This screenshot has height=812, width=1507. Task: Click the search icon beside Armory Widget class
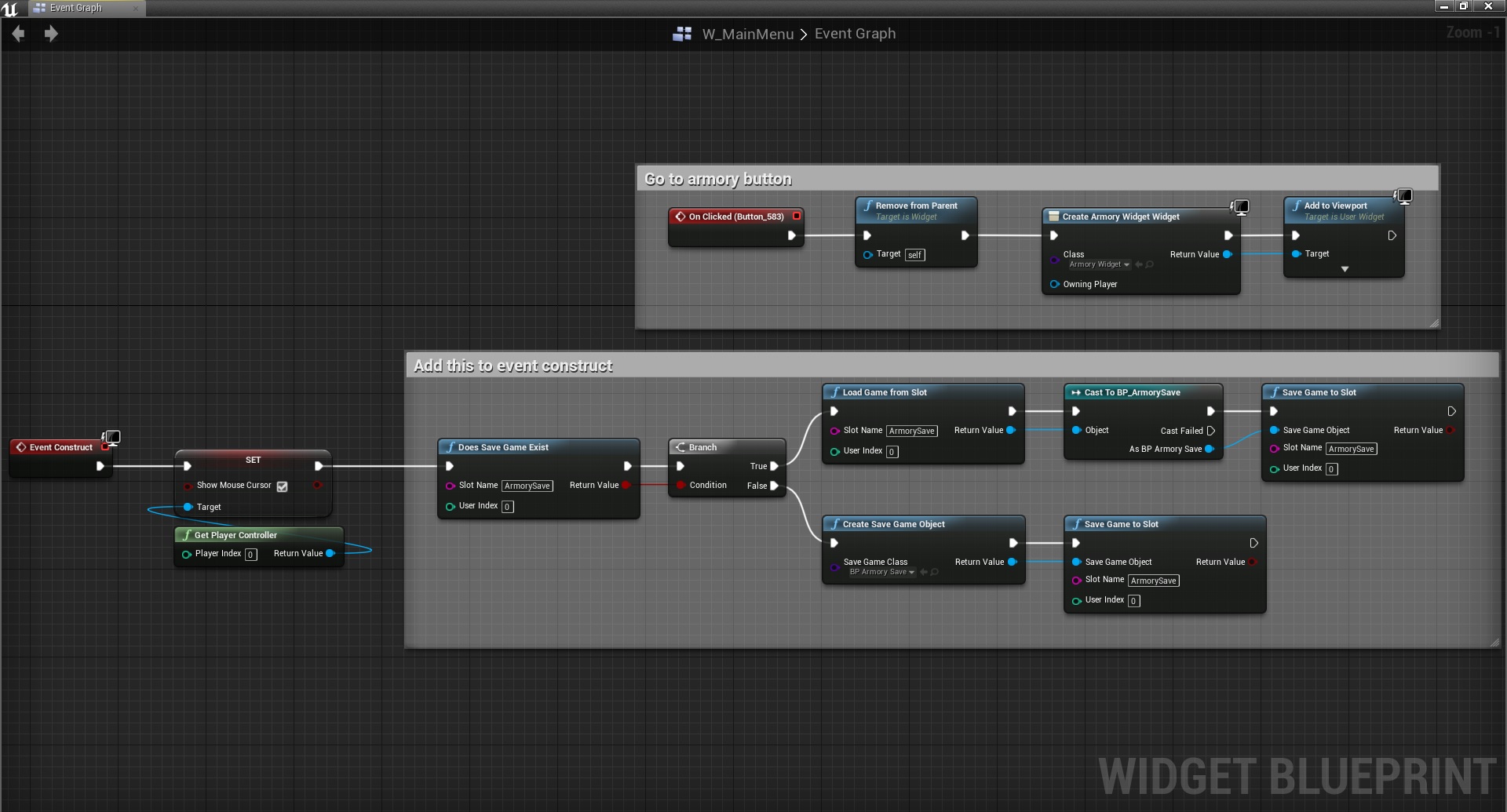(1150, 265)
